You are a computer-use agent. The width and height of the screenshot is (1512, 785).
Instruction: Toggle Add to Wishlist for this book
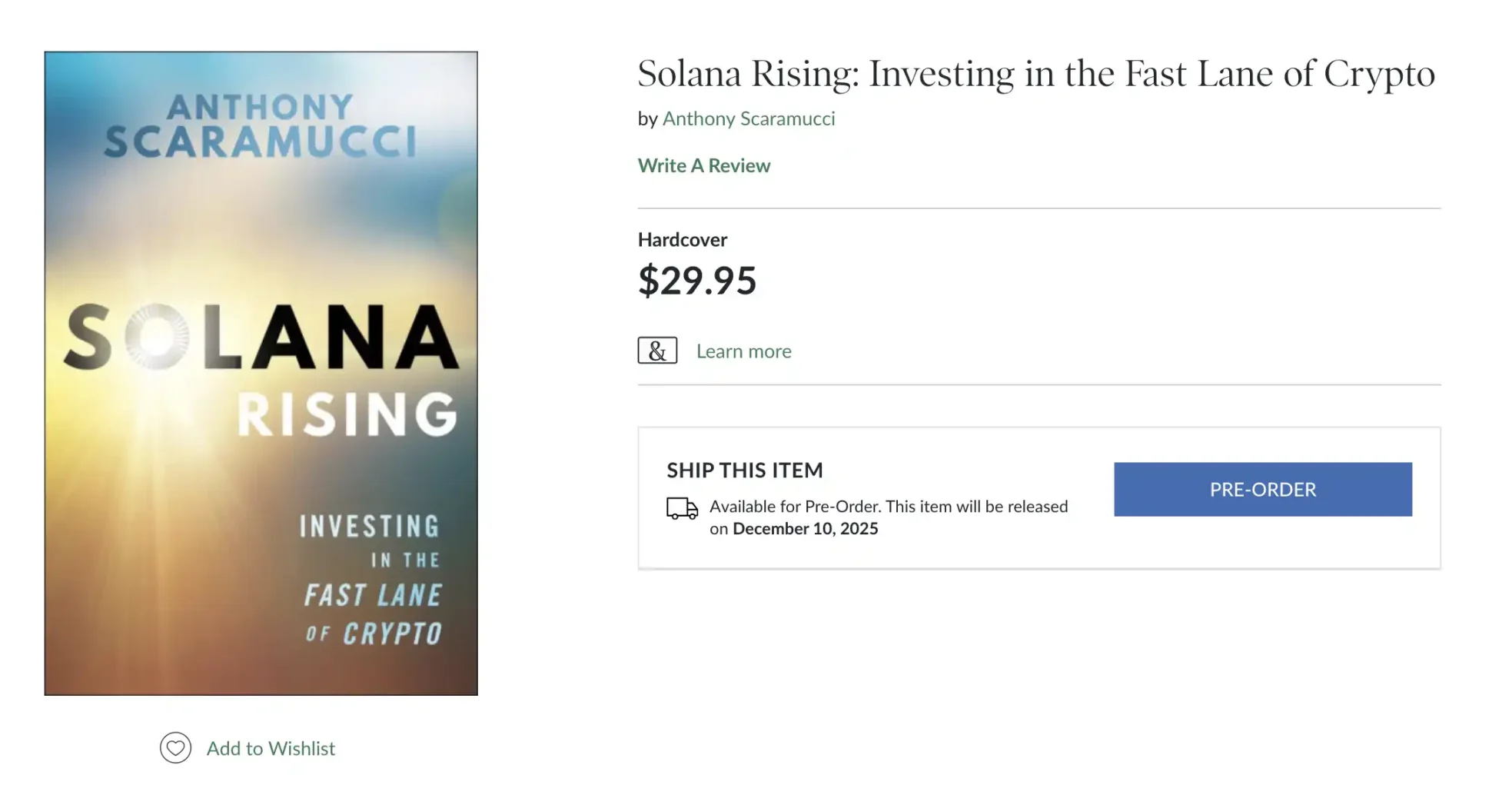click(271, 748)
